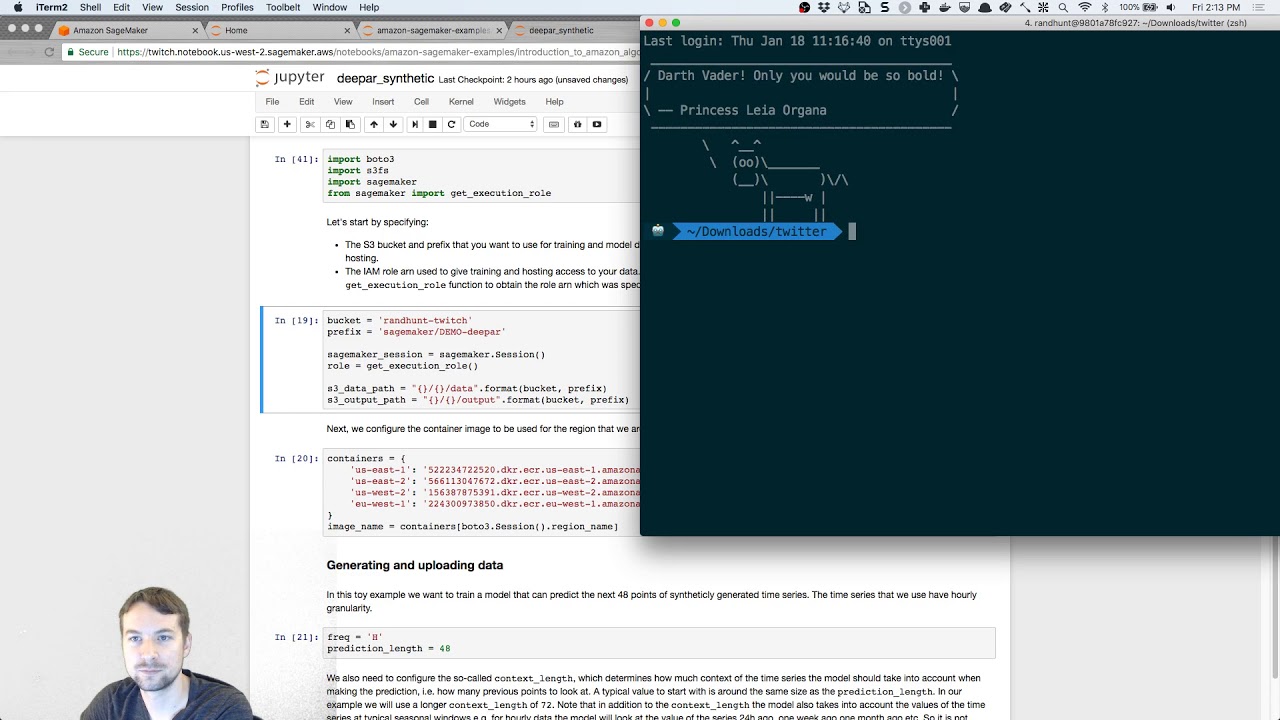Select the import boto3 code cell
This screenshot has height=720, width=1280.
(480, 176)
